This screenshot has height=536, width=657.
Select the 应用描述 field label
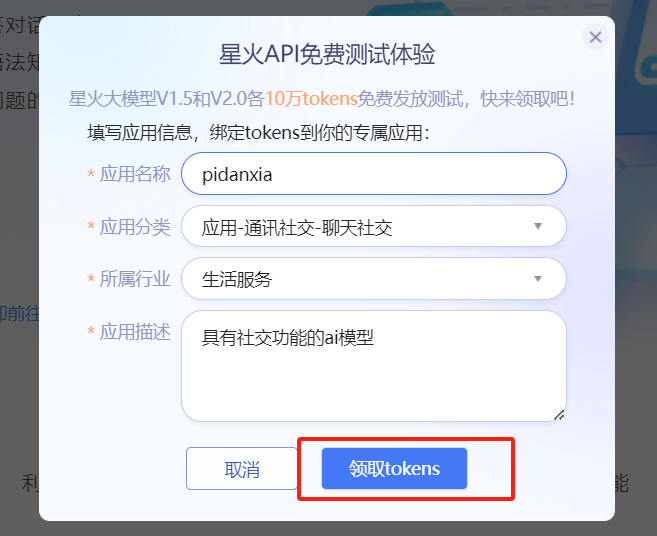pos(135,331)
